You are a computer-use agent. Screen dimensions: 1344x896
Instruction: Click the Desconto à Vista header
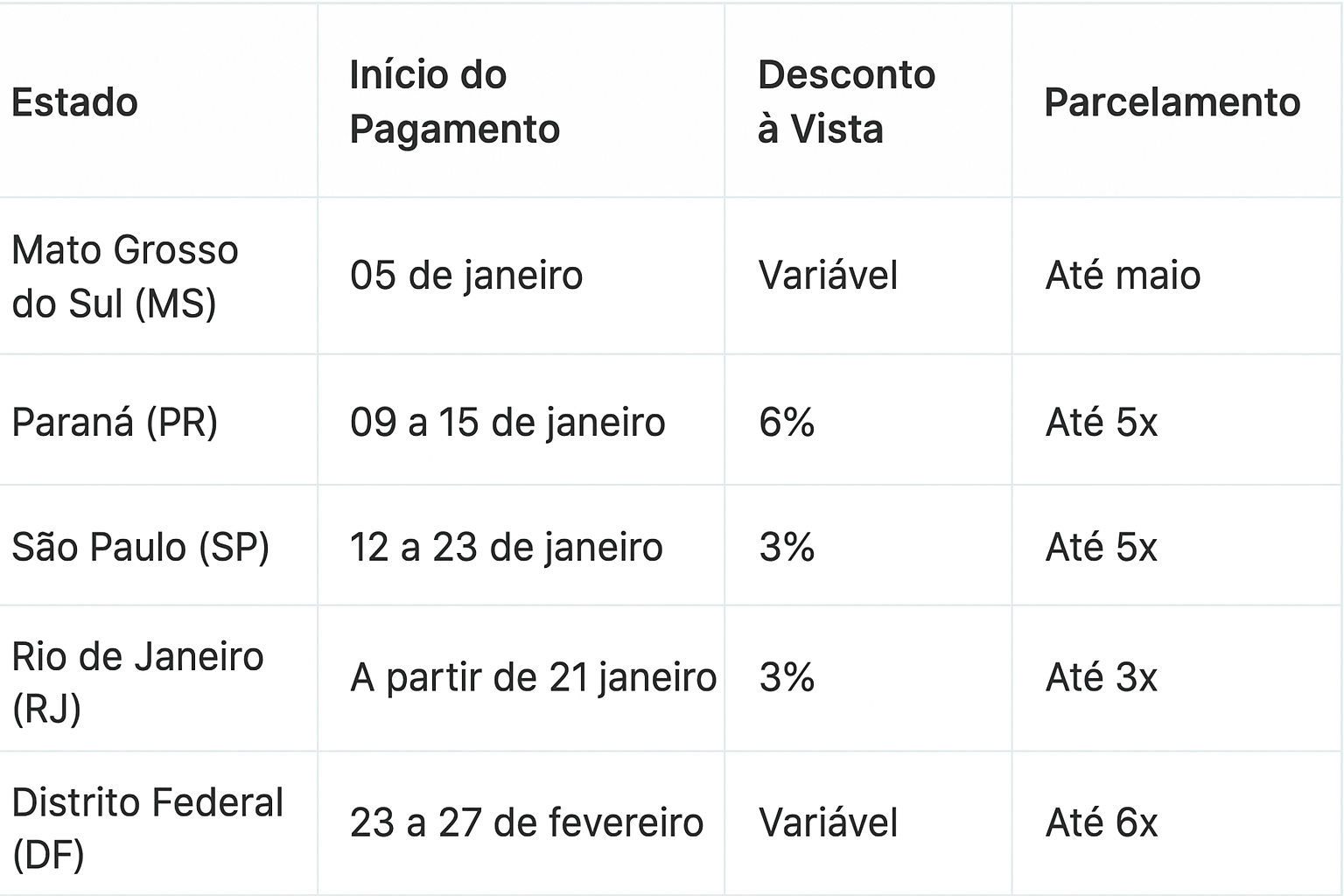(846, 102)
